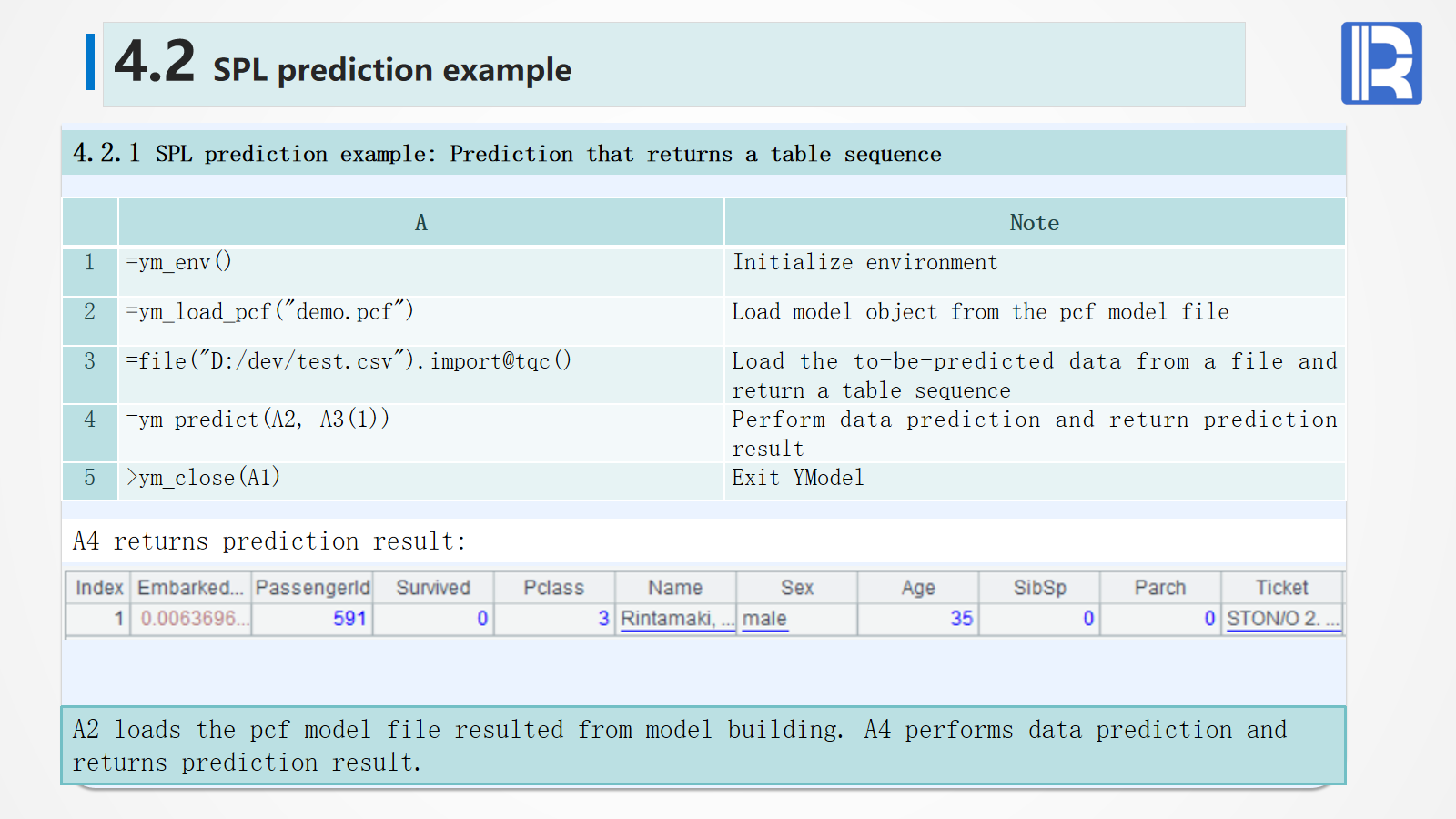1456x819 pixels.
Task: Click the Rintamaki name link
Action: (x=676, y=619)
